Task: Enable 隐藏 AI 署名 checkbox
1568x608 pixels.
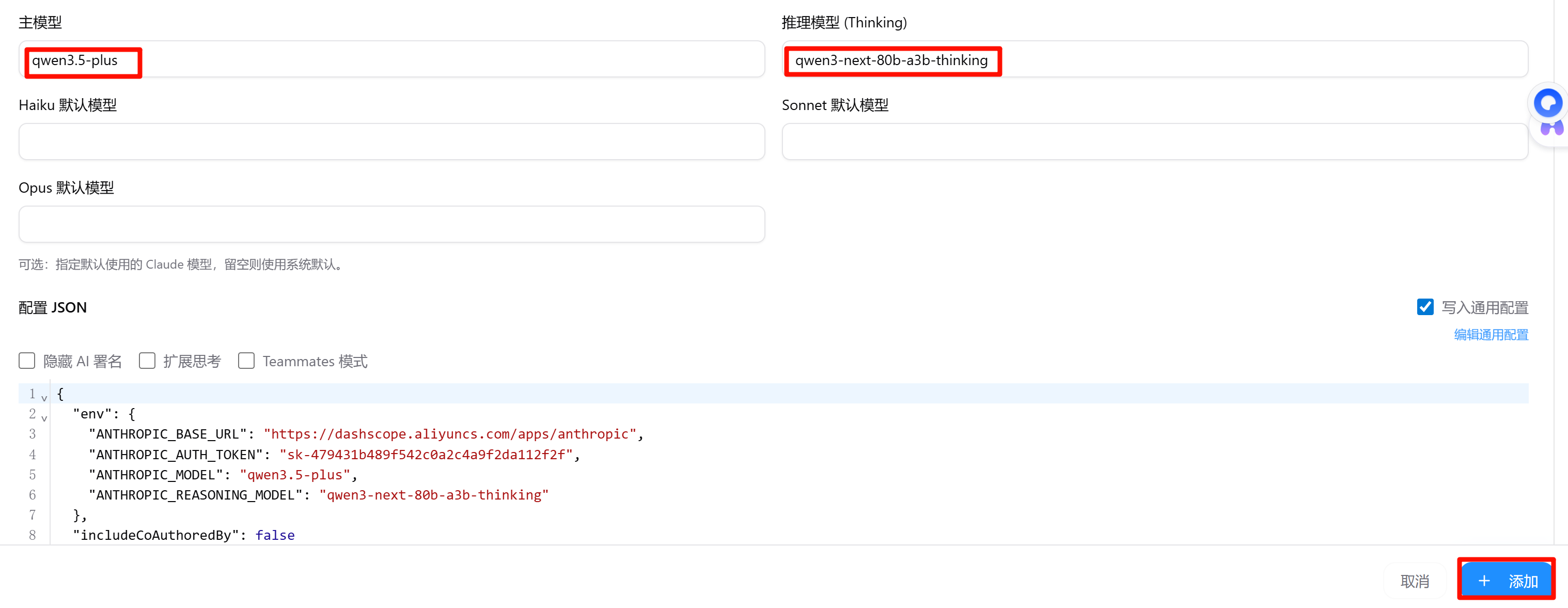Action: (x=27, y=361)
